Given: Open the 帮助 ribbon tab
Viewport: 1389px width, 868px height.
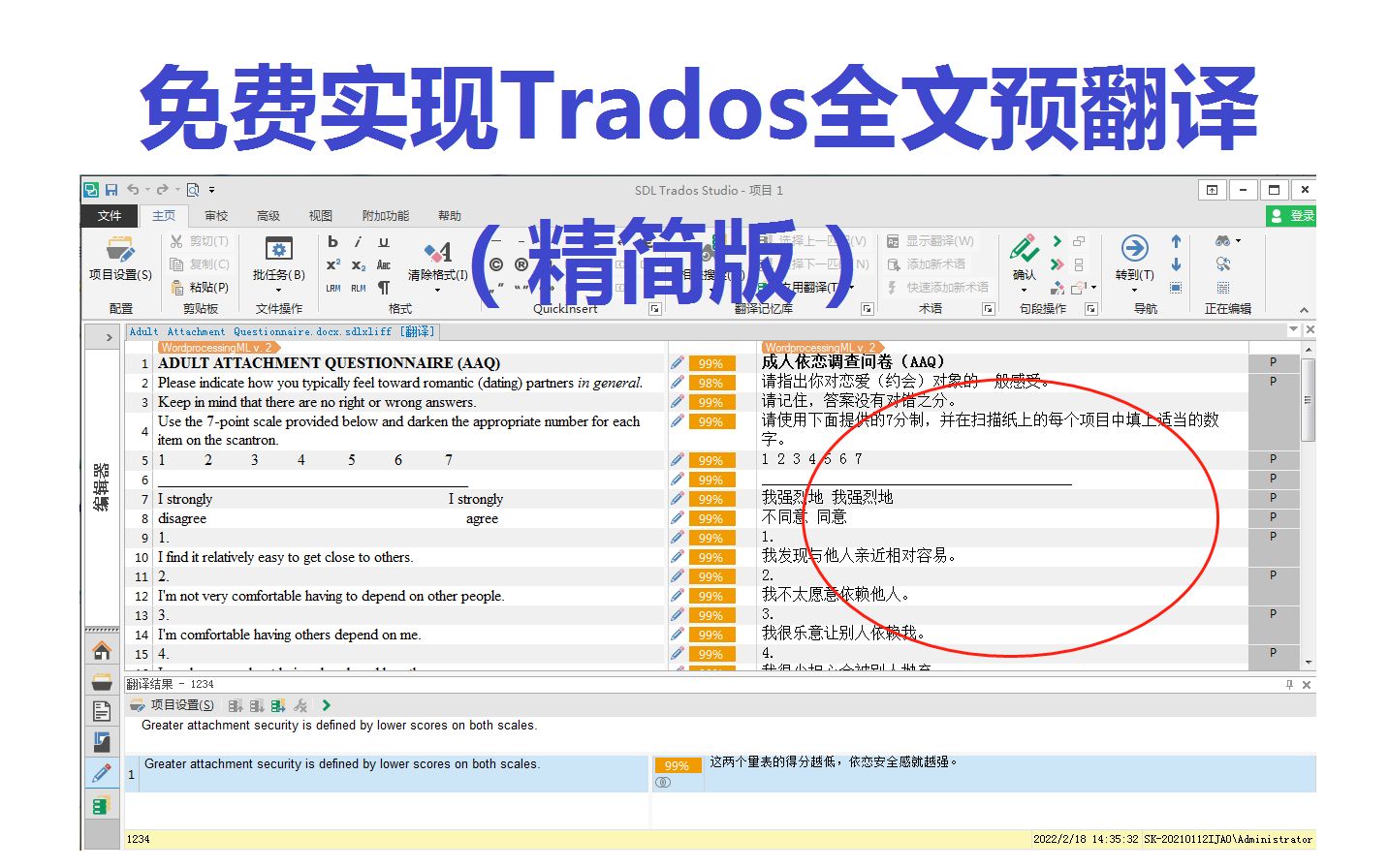Looking at the screenshot, I should pos(449,216).
